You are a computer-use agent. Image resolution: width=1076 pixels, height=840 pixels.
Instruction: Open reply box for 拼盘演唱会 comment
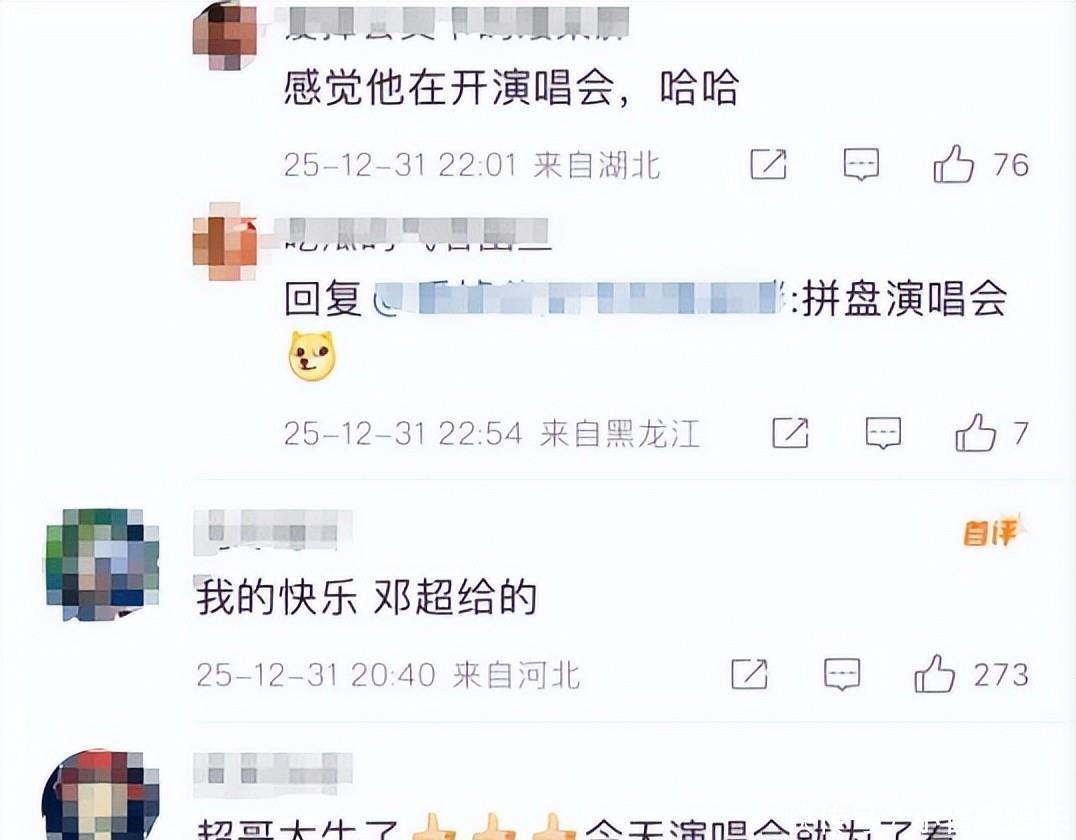click(x=882, y=433)
